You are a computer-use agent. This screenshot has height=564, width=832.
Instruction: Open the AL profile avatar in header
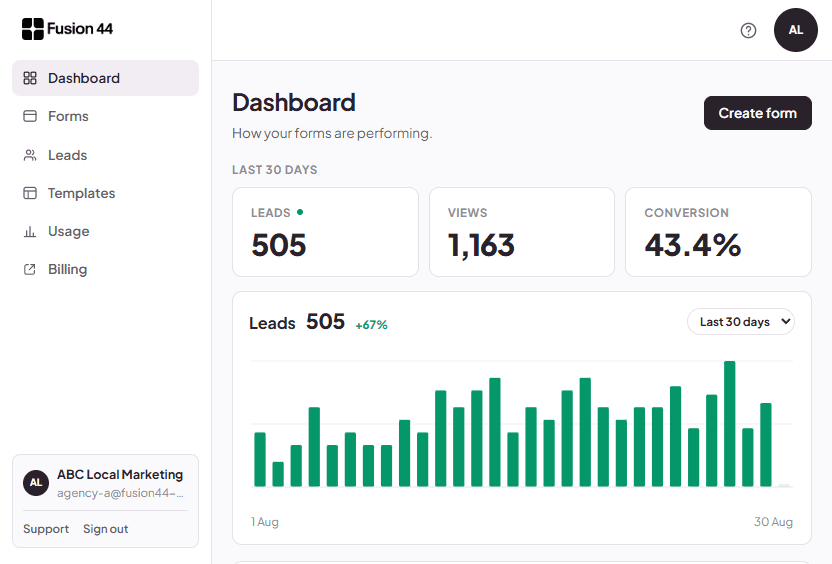795,30
